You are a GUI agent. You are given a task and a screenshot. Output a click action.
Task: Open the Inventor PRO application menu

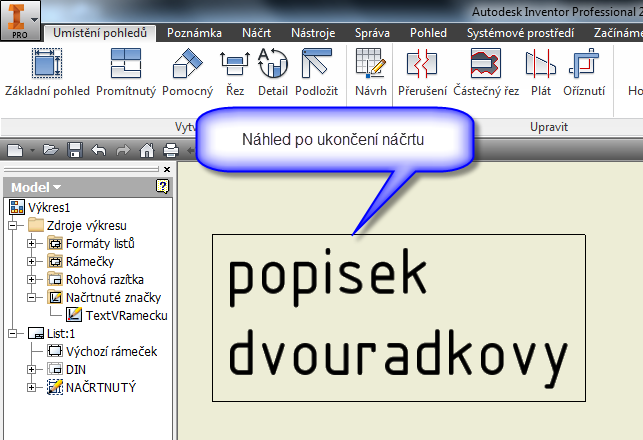pyautogui.click(x=20, y=19)
